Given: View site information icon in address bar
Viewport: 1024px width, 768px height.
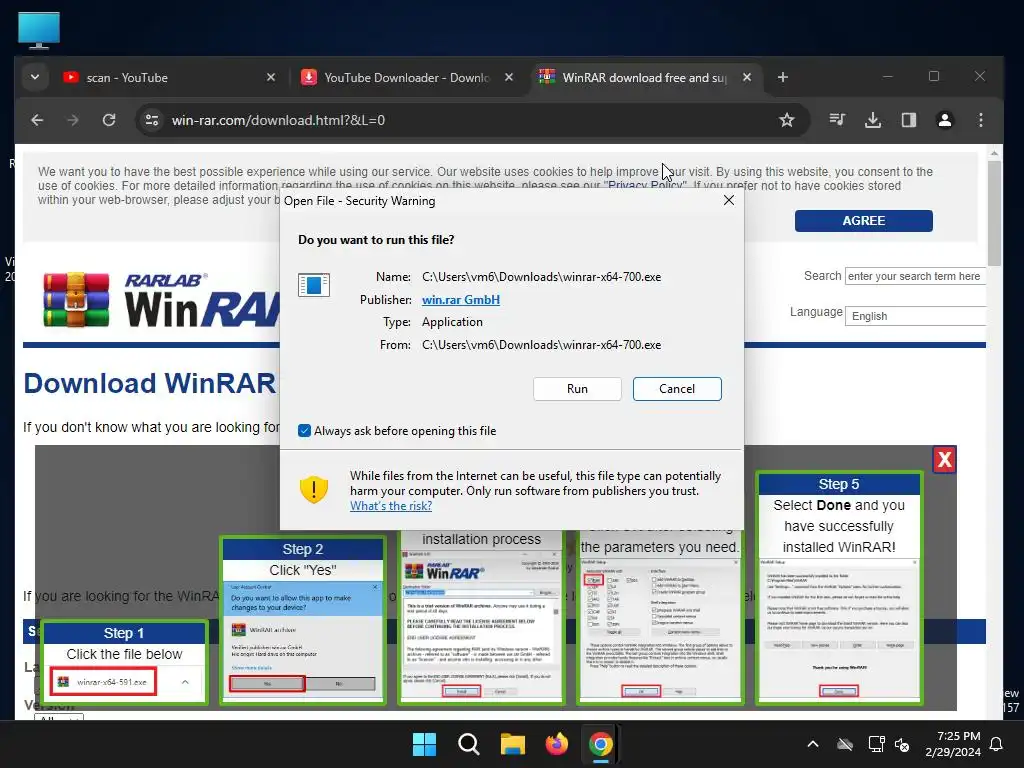Looking at the screenshot, I should (152, 120).
